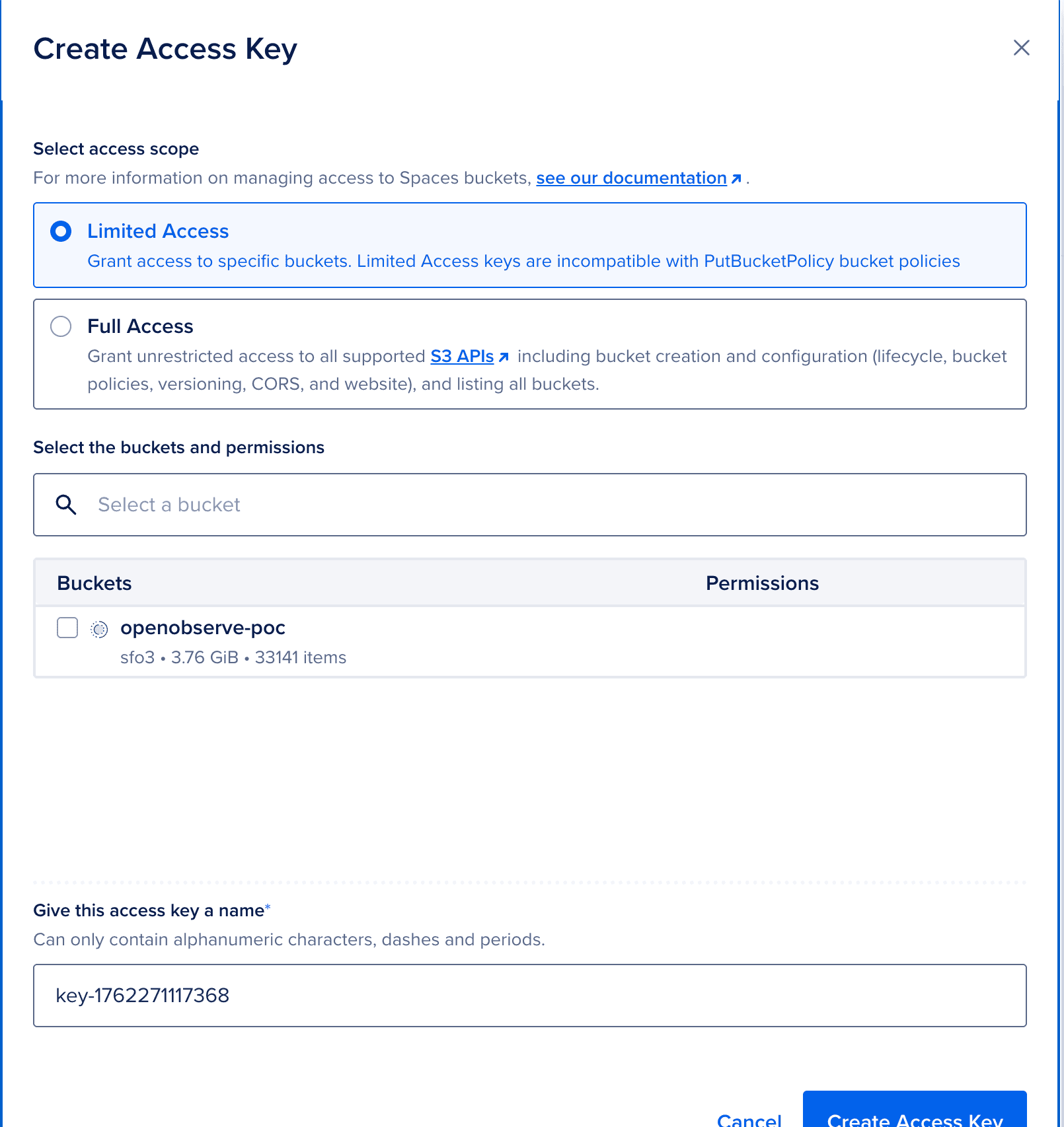Click the access key name input field
The width and height of the screenshot is (1064, 1127).
click(x=330, y=995)
